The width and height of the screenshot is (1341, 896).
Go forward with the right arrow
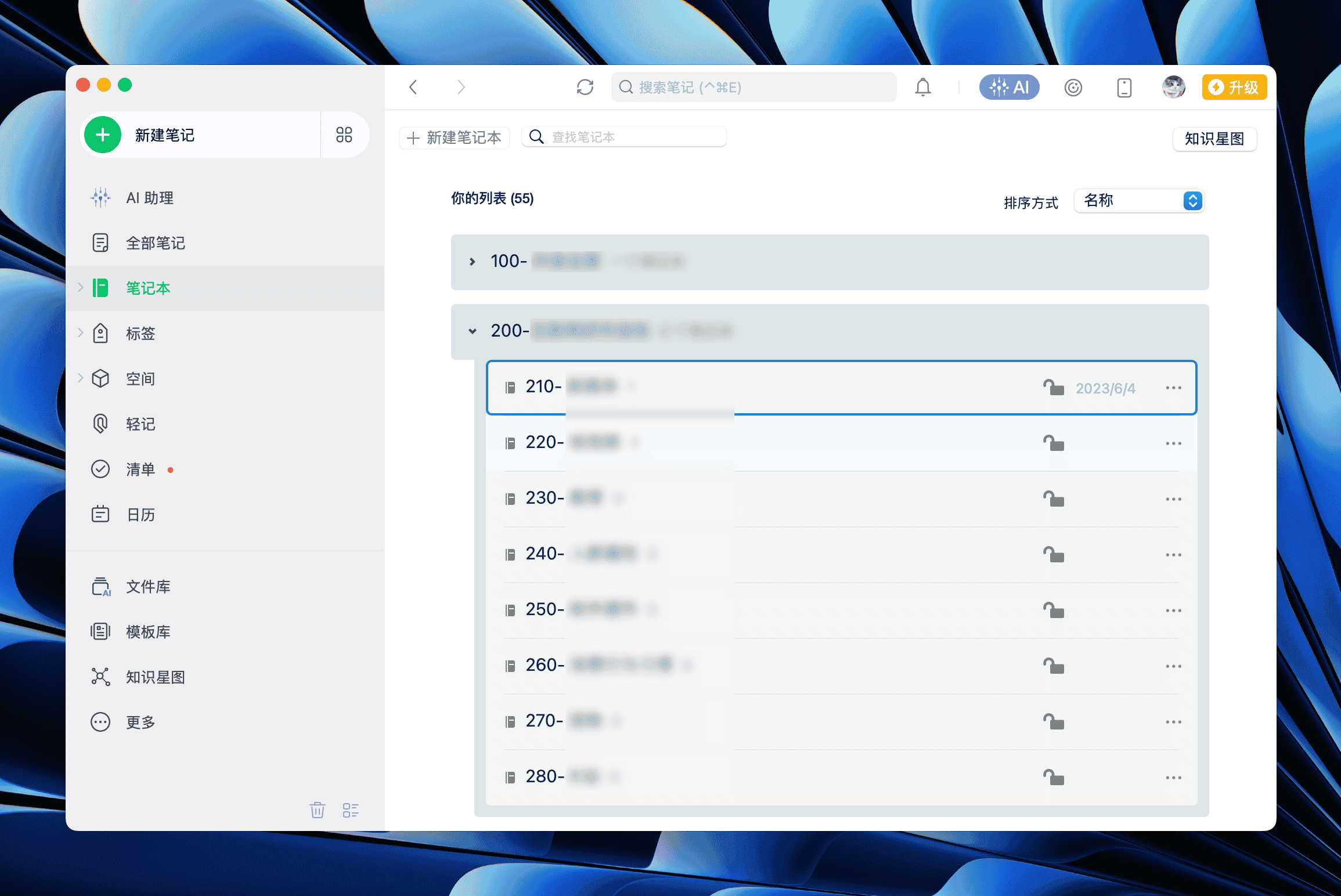(461, 87)
